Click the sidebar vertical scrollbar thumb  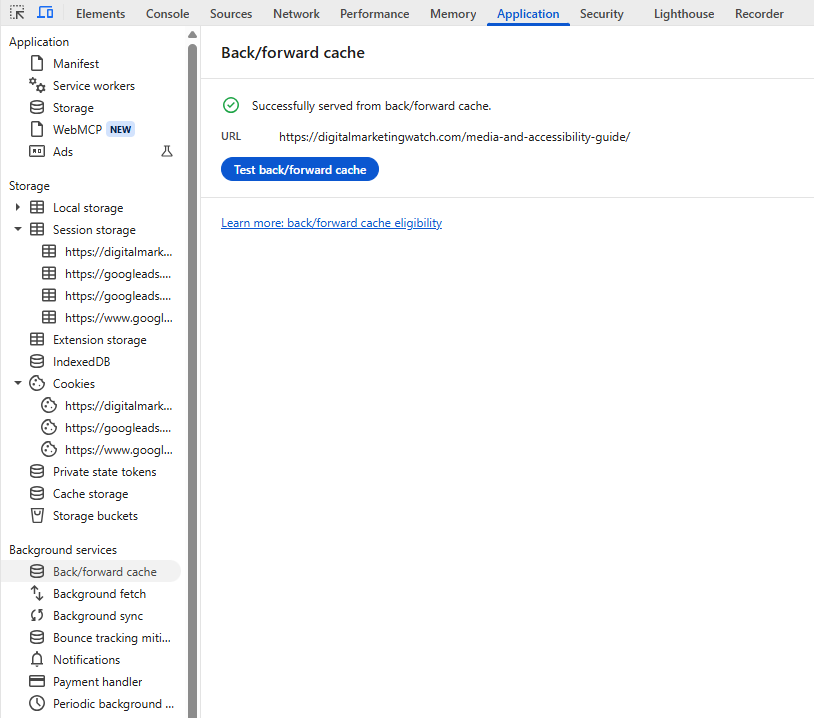(x=192, y=379)
